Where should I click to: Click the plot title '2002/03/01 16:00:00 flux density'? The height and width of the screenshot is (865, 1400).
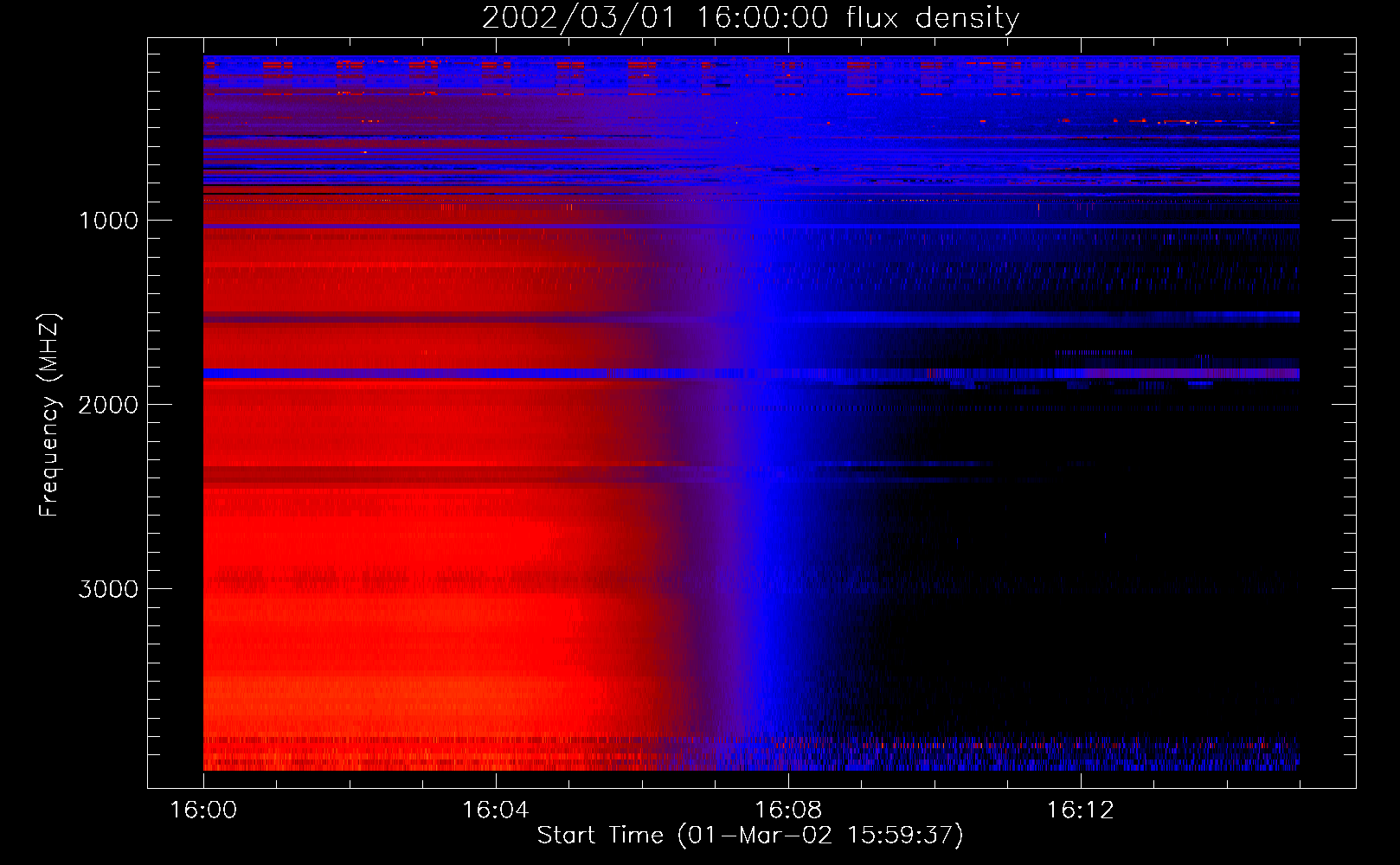(x=750, y=18)
